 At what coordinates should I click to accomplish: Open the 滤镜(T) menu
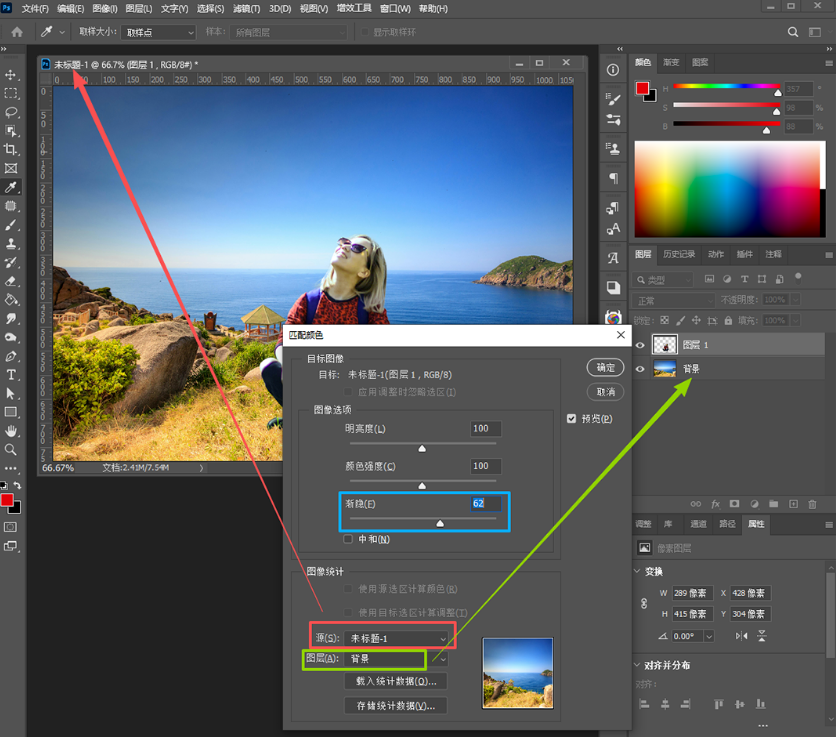246,9
